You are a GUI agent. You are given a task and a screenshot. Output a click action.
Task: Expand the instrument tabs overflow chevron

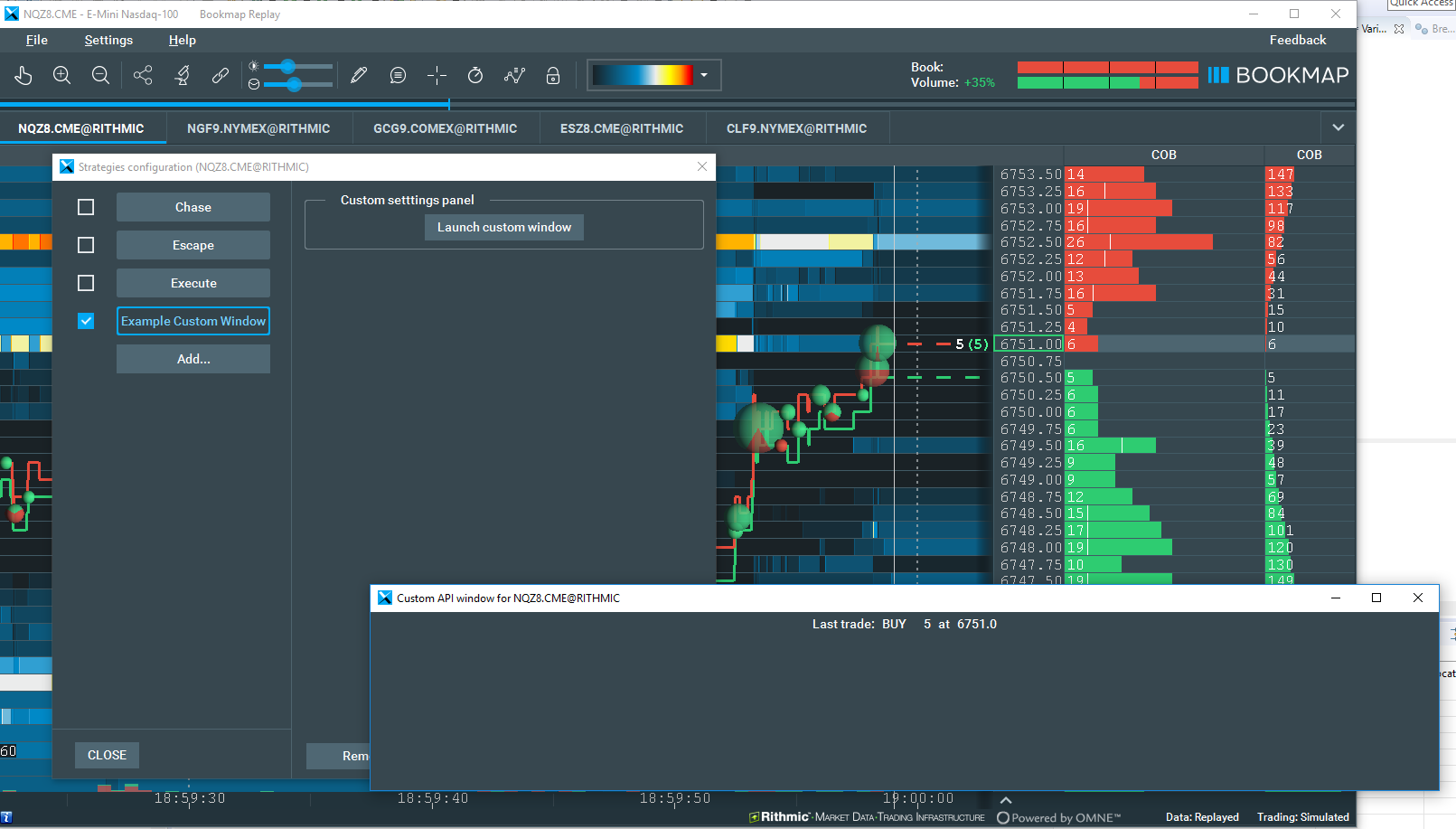(1338, 127)
